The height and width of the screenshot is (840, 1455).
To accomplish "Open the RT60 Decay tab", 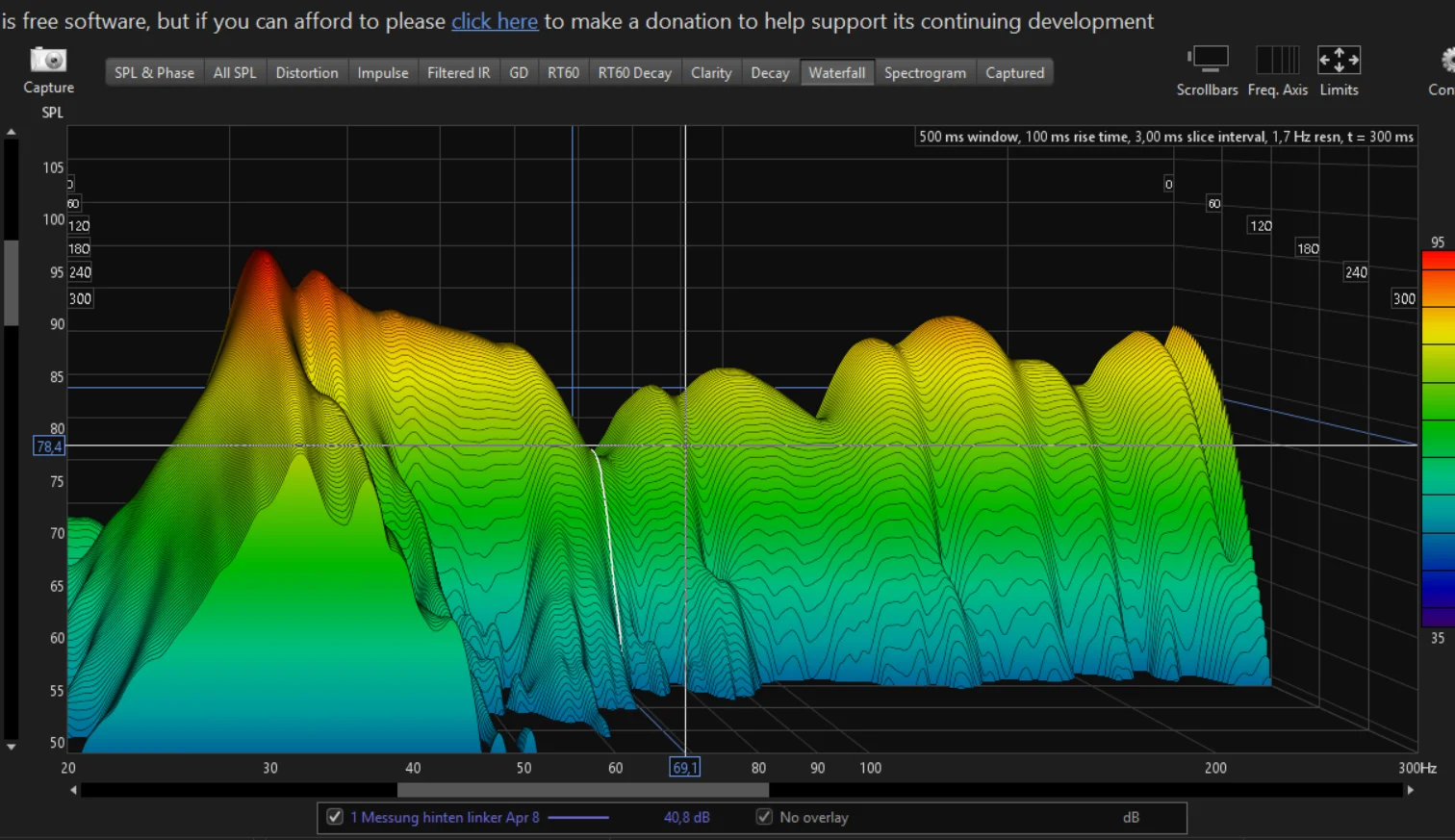I will pyautogui.click(x=635, y=72).
